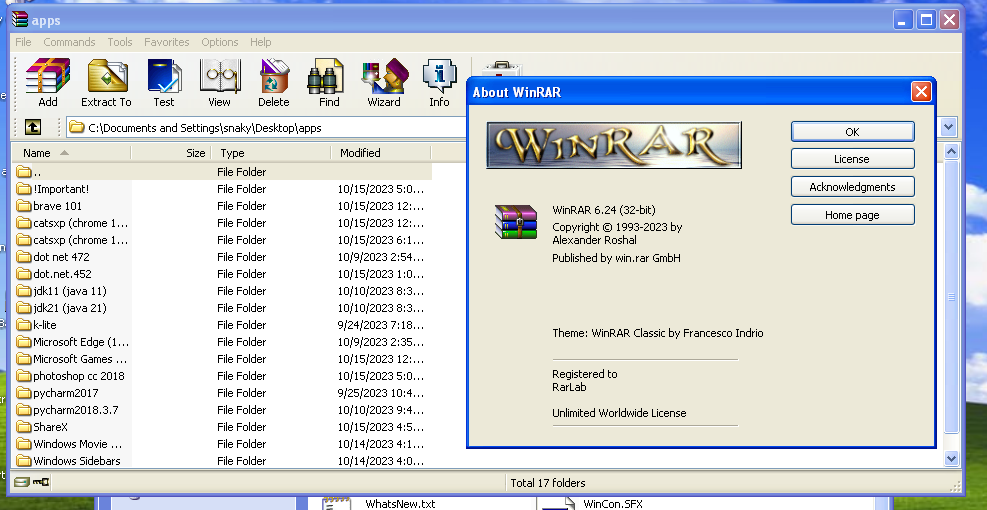Click the License button

coord(852,159)
